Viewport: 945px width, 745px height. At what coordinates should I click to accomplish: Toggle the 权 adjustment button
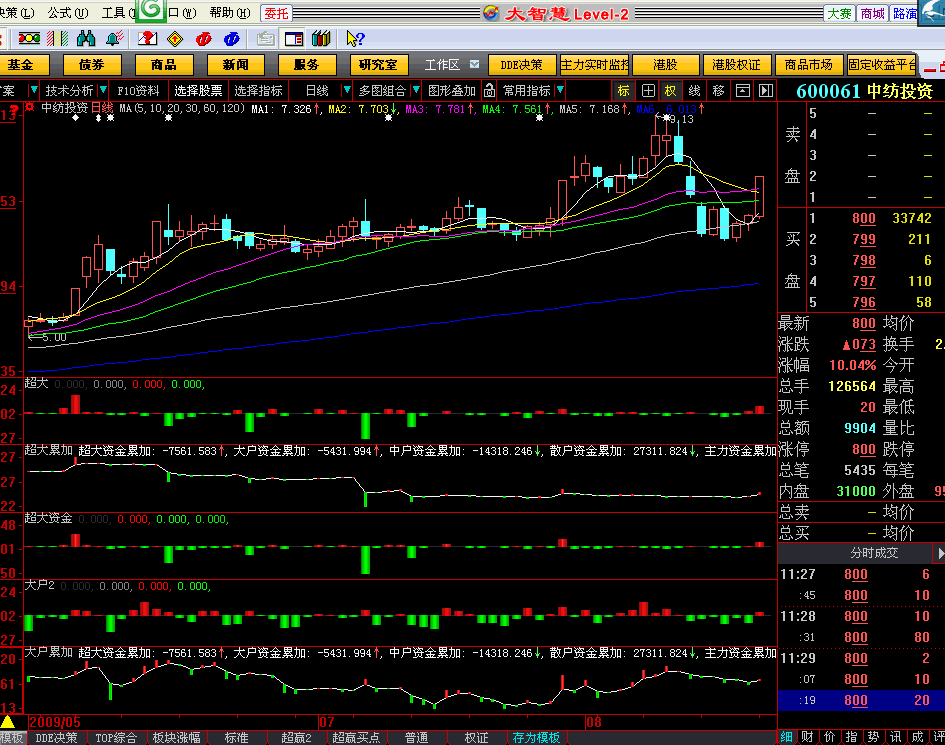click(x=670, y=91)
